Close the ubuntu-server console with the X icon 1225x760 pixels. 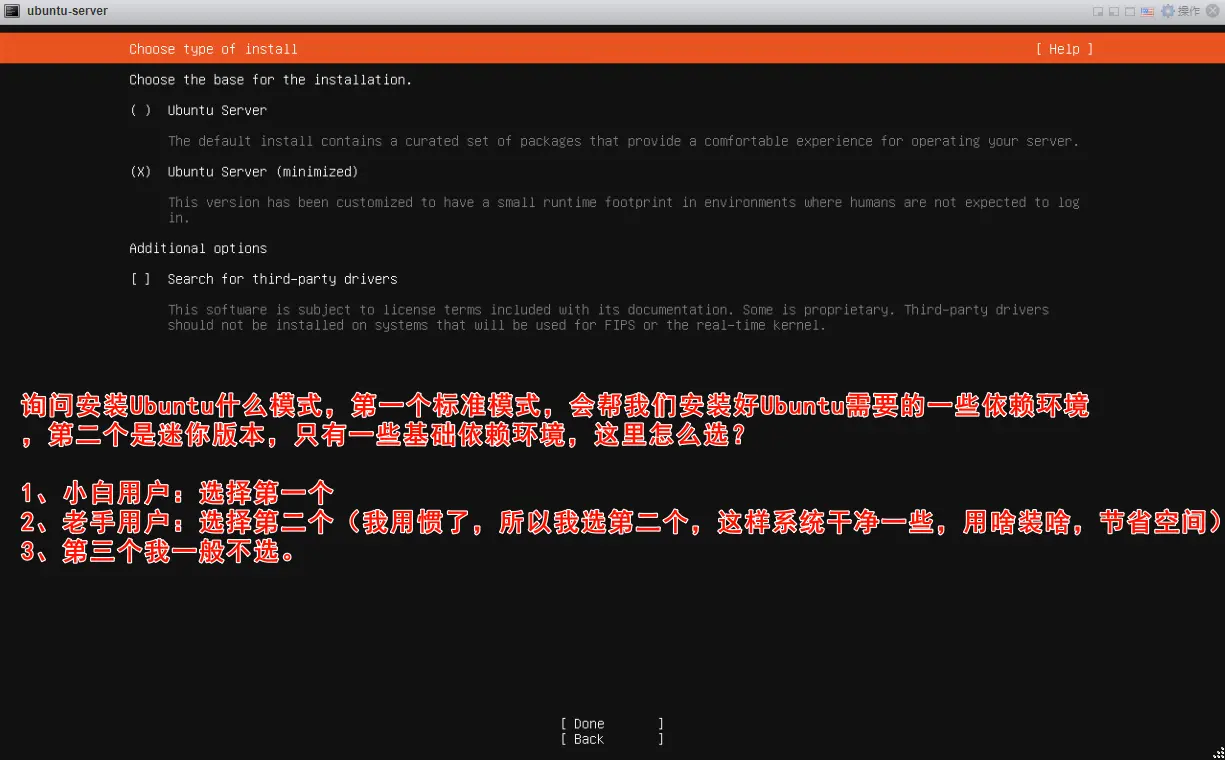pyautogui.click(x=1213, y=11)
